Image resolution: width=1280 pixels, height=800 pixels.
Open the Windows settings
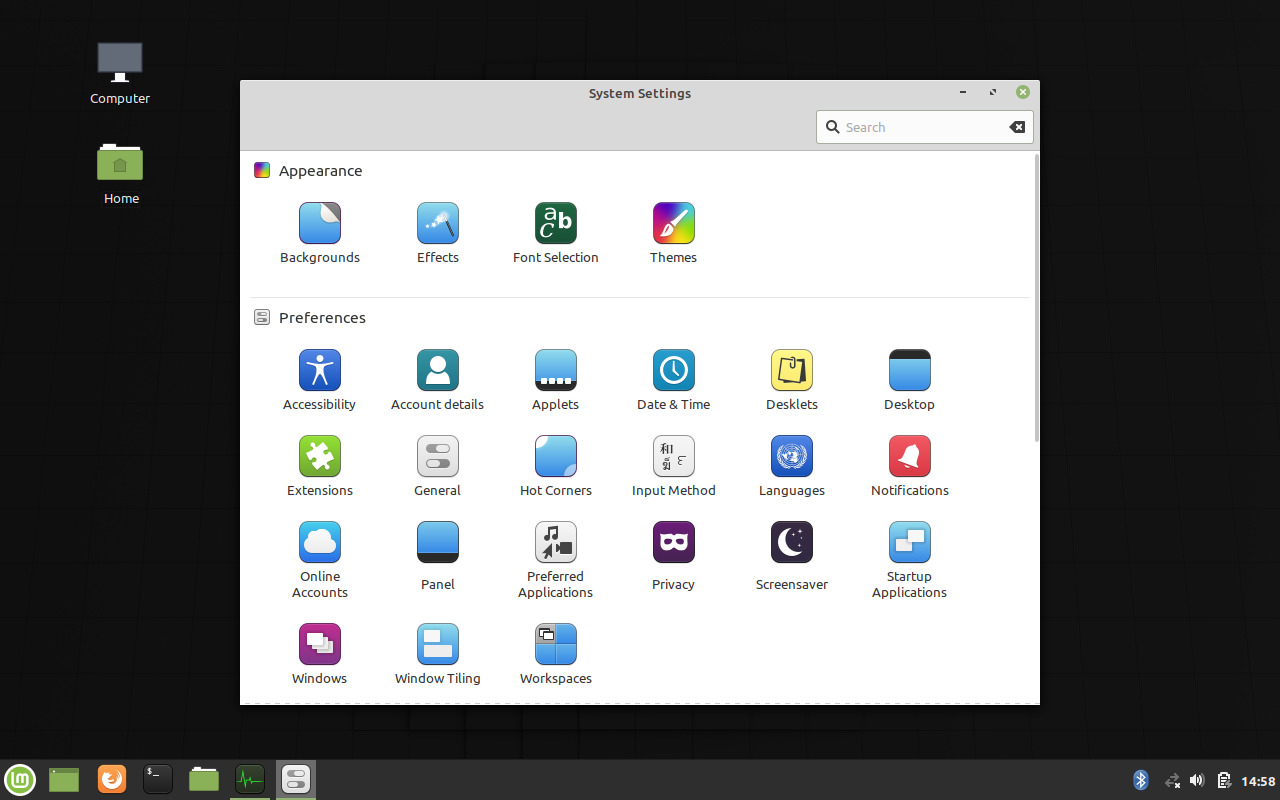(320, 654)
